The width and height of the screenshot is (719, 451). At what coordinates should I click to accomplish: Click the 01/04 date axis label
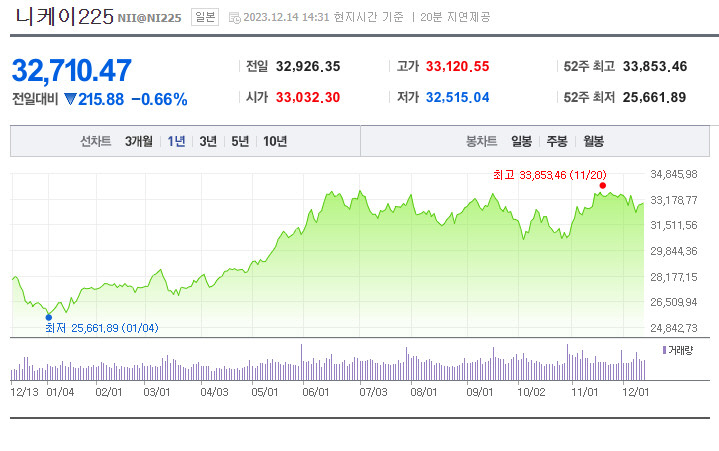click(x=60, y=392)
